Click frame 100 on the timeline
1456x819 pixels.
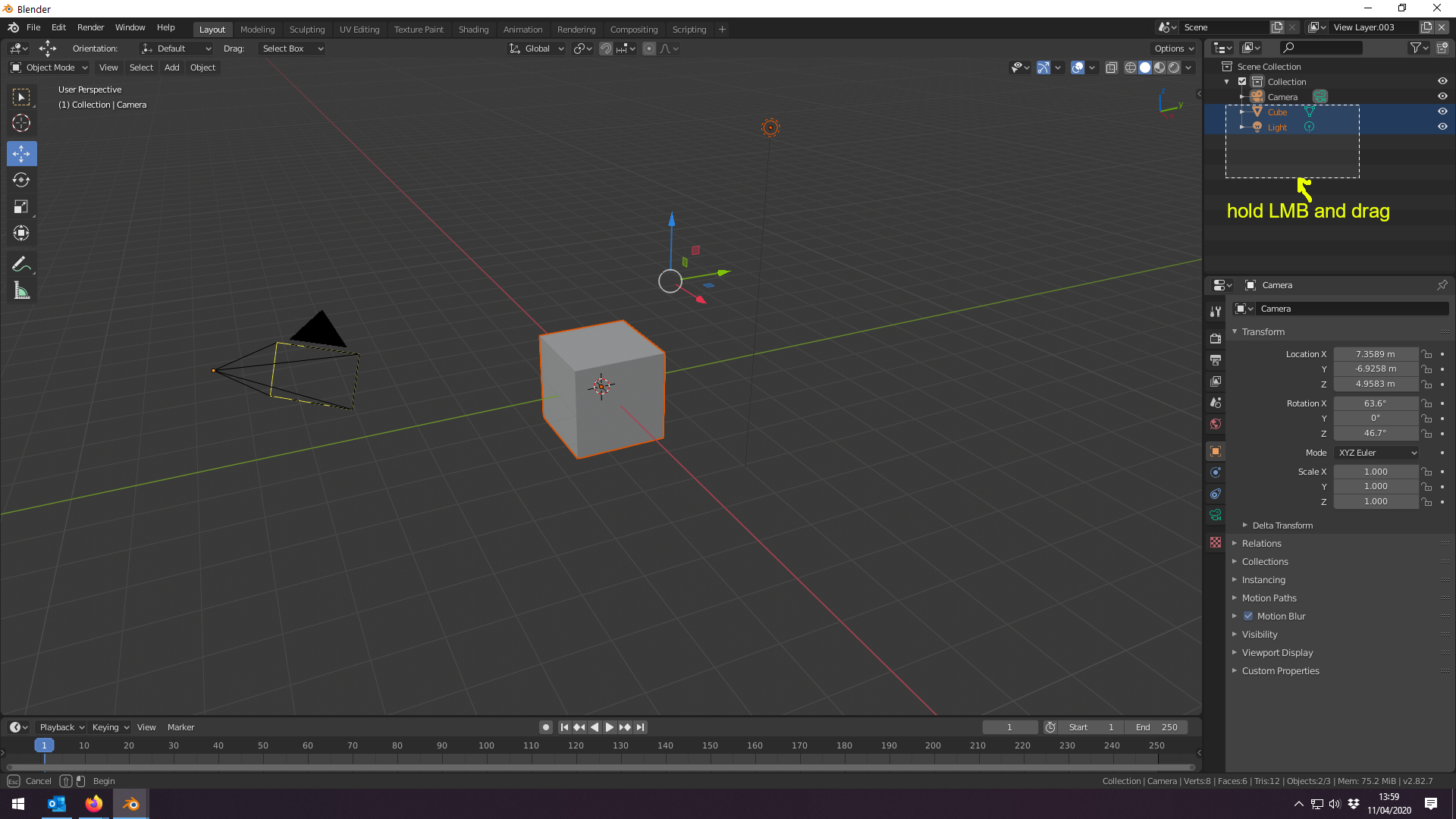(x=487, y=746)
